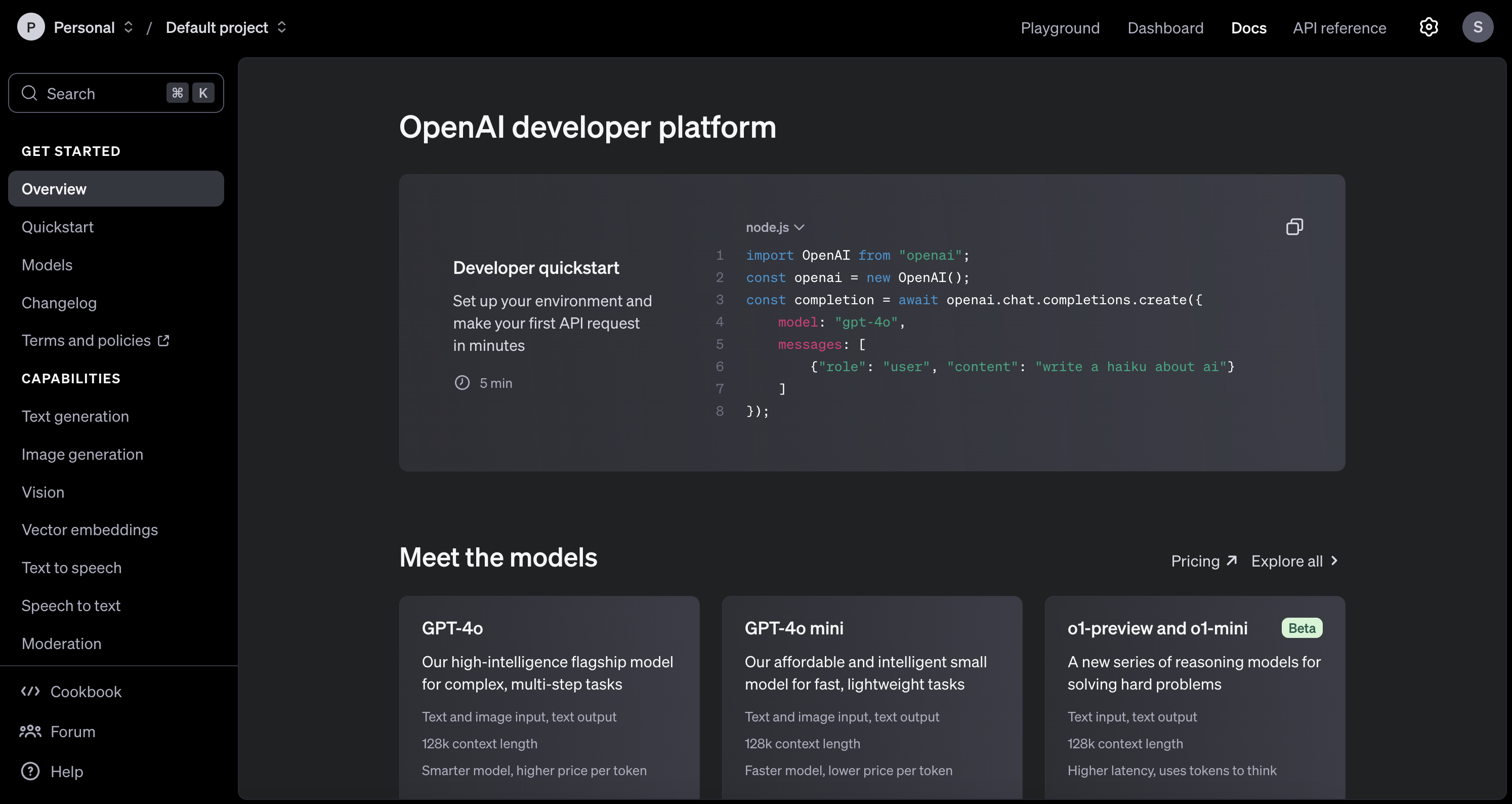The height and width of the screenshot is (804, 1512).
Task: Open Text generation guide
Action: click(75, 416)
